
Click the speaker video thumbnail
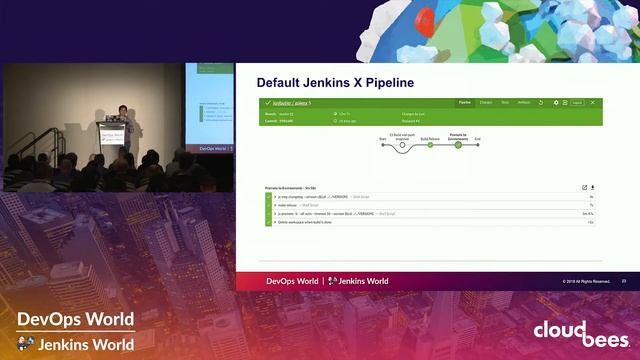[x=119, y=127]
